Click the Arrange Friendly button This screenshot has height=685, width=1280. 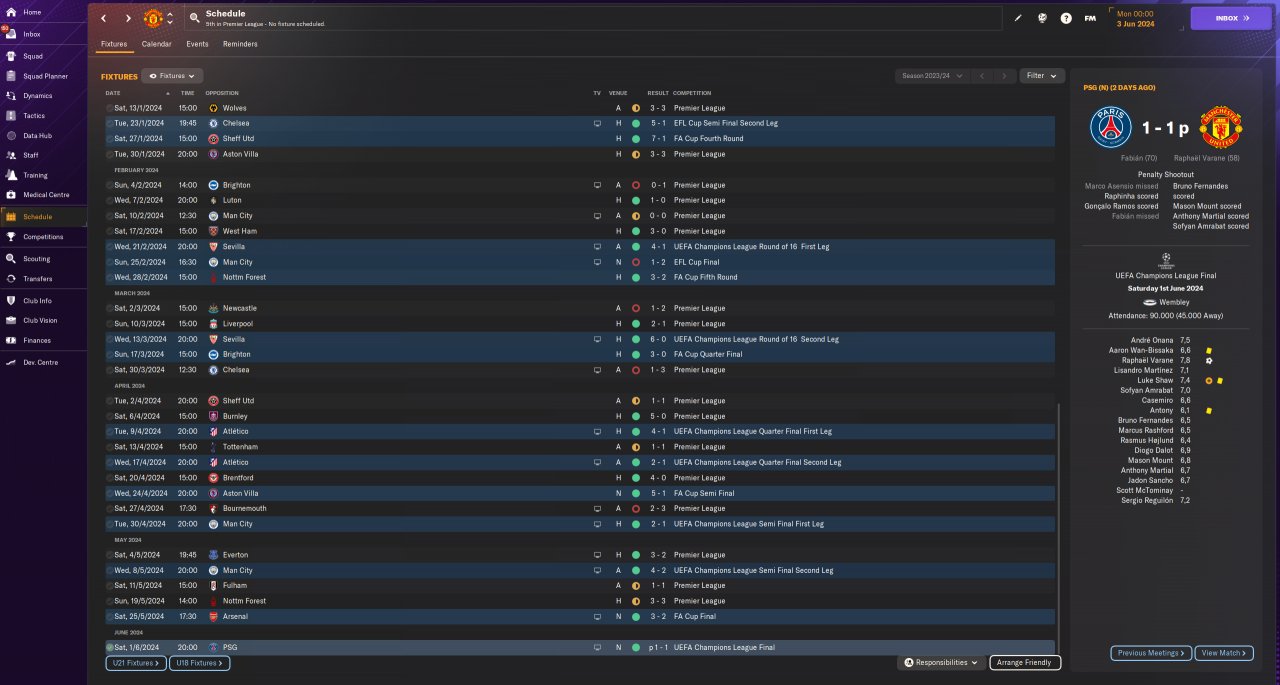(x=1025, y=663)
